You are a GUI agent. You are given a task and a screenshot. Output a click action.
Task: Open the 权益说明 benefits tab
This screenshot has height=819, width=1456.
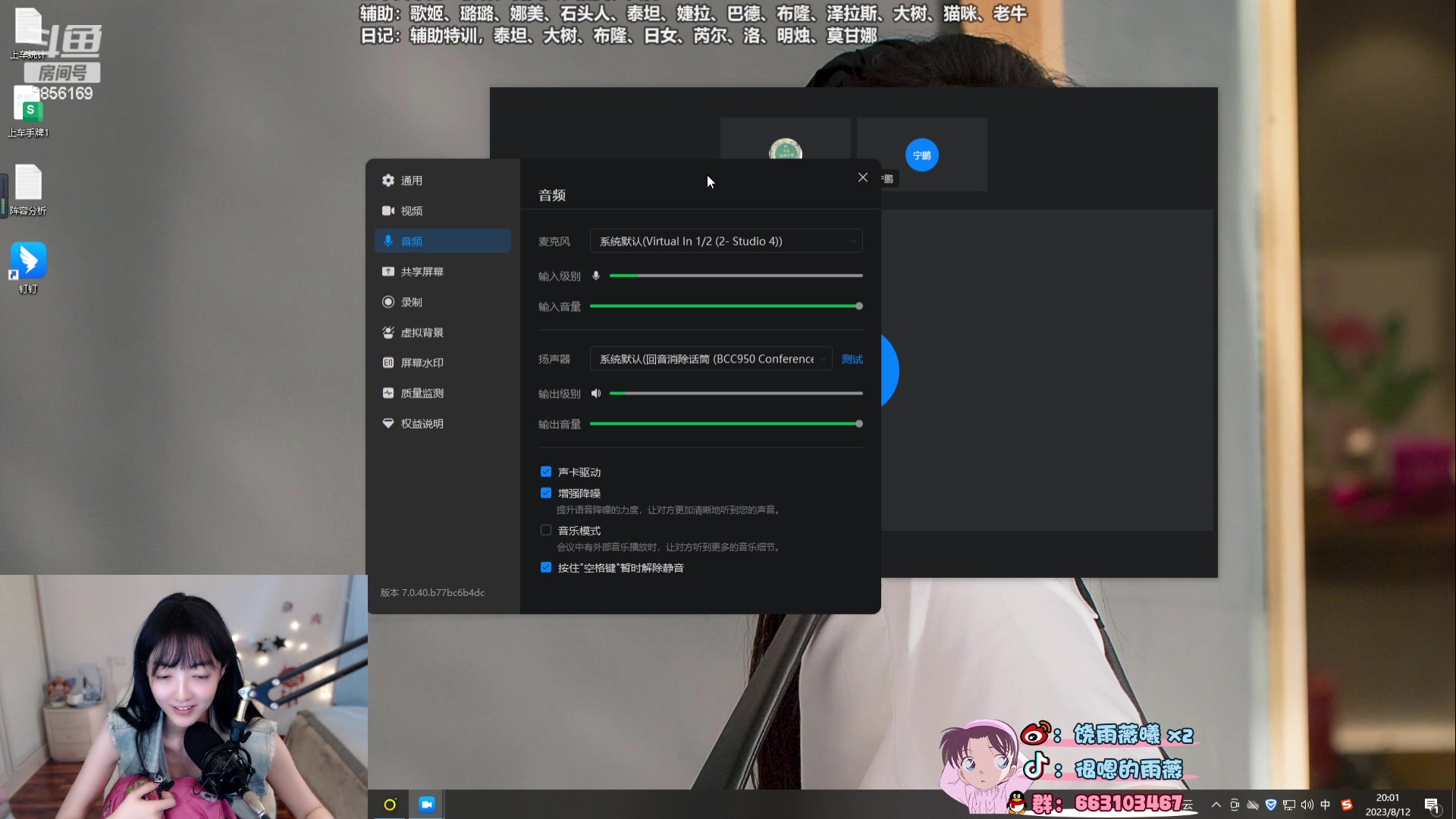point(442,423)
